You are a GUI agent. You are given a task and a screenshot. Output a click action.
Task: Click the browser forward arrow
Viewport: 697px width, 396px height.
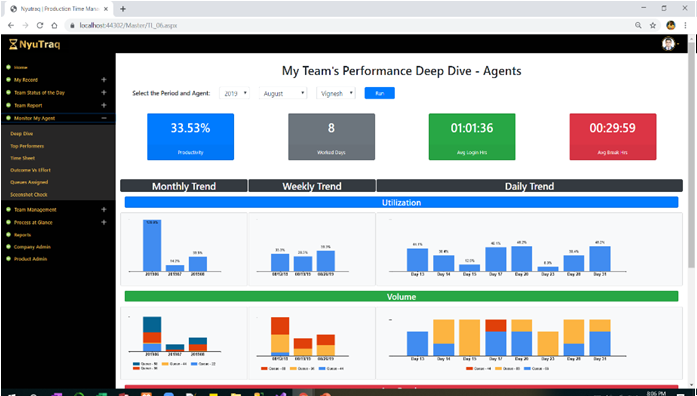[25, 26]
